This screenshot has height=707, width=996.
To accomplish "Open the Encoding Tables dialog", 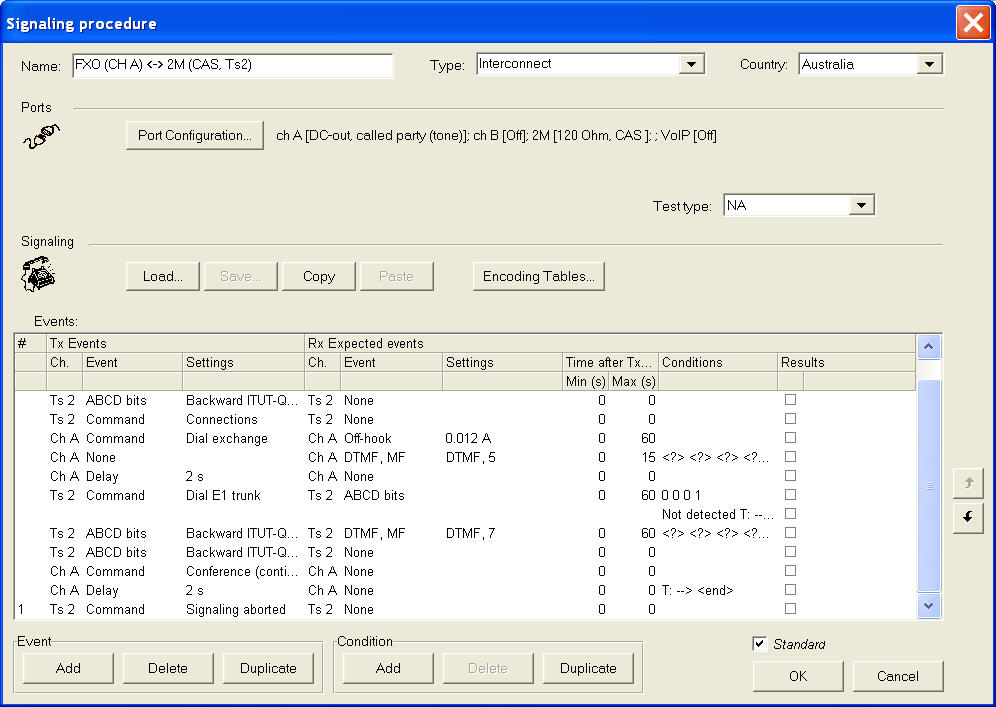I will (x=538, y=276).
